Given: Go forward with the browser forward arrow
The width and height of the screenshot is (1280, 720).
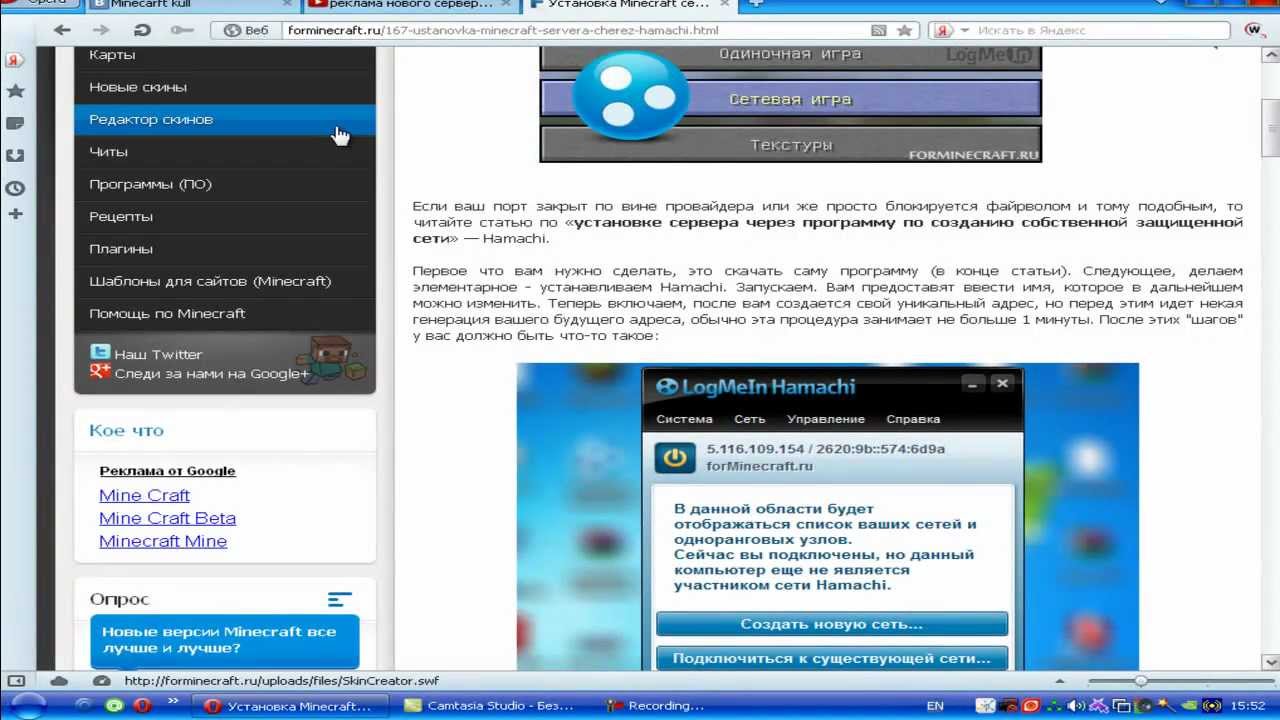Looking at the screenshot, I should click(99, 30).
